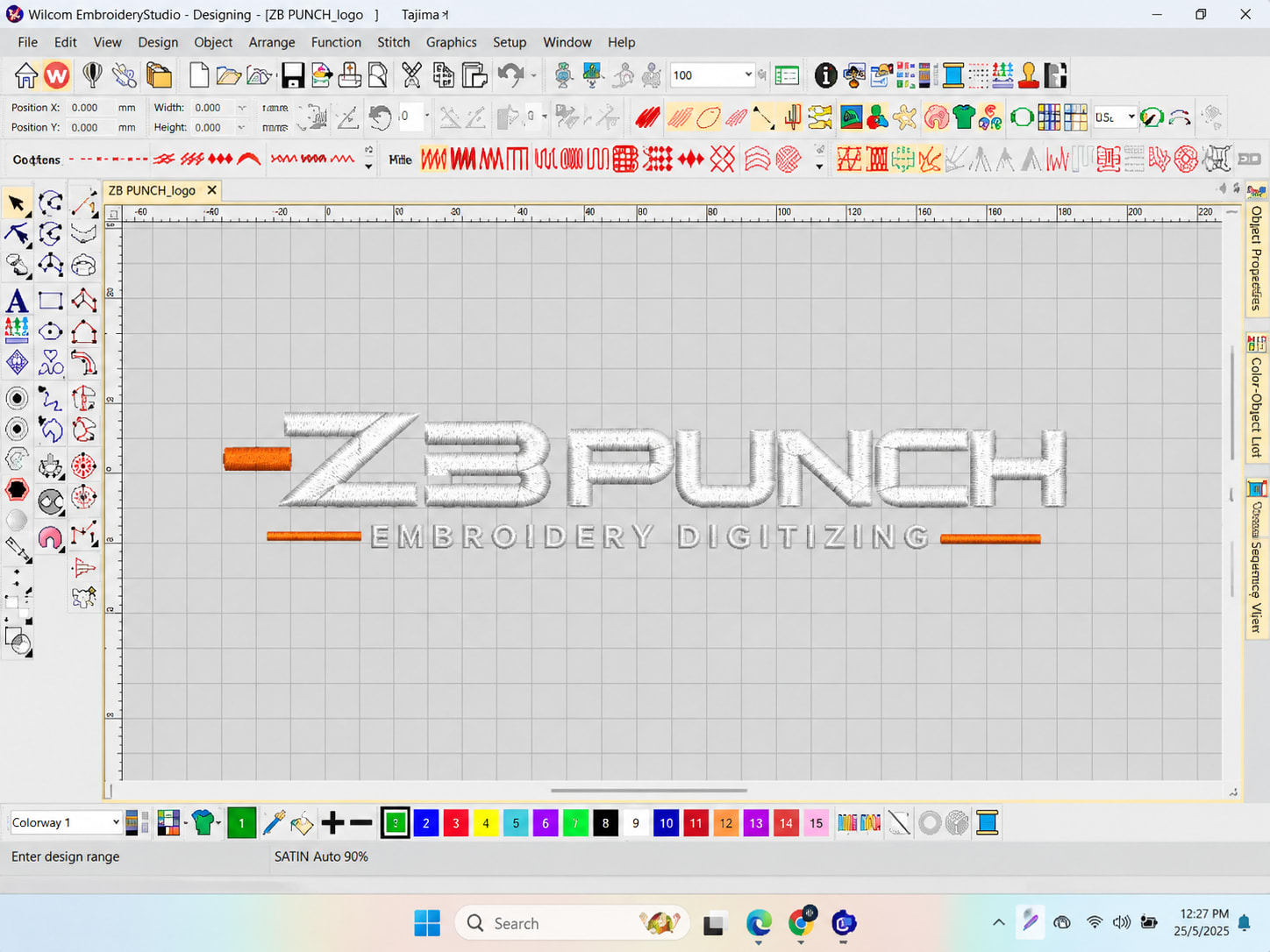The width and height of the screenshot is (1270, 952).
Task: Click the Undo arrow icon
Action: point(510,75)
